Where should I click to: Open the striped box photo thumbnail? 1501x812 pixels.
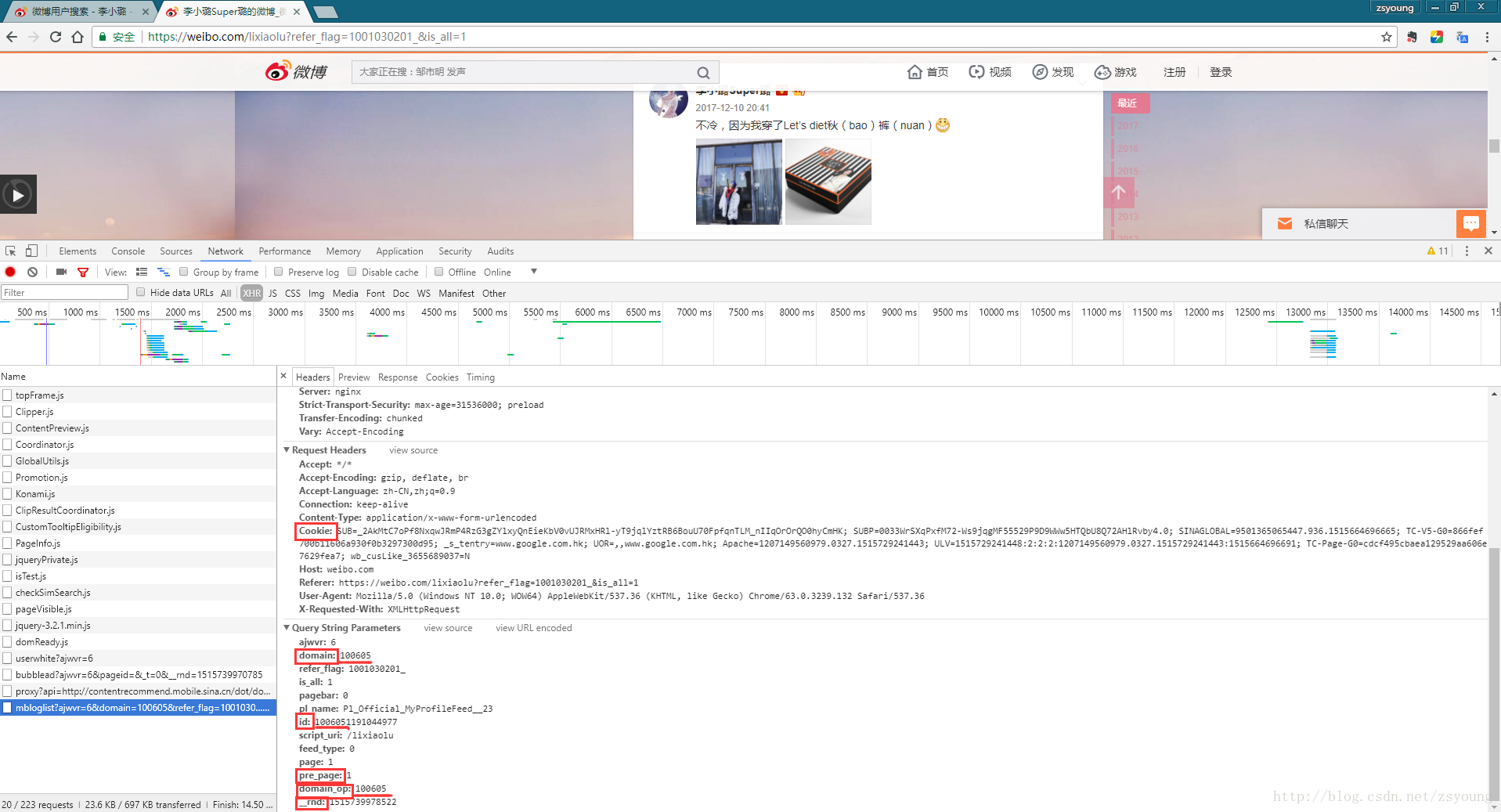pyautogui.click(x=828, y=182)
